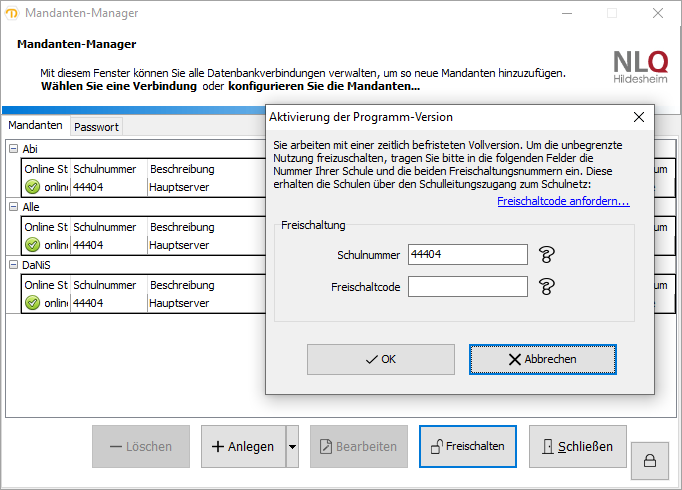
Task: Collapse the Abi group
Action: (13, 149)
